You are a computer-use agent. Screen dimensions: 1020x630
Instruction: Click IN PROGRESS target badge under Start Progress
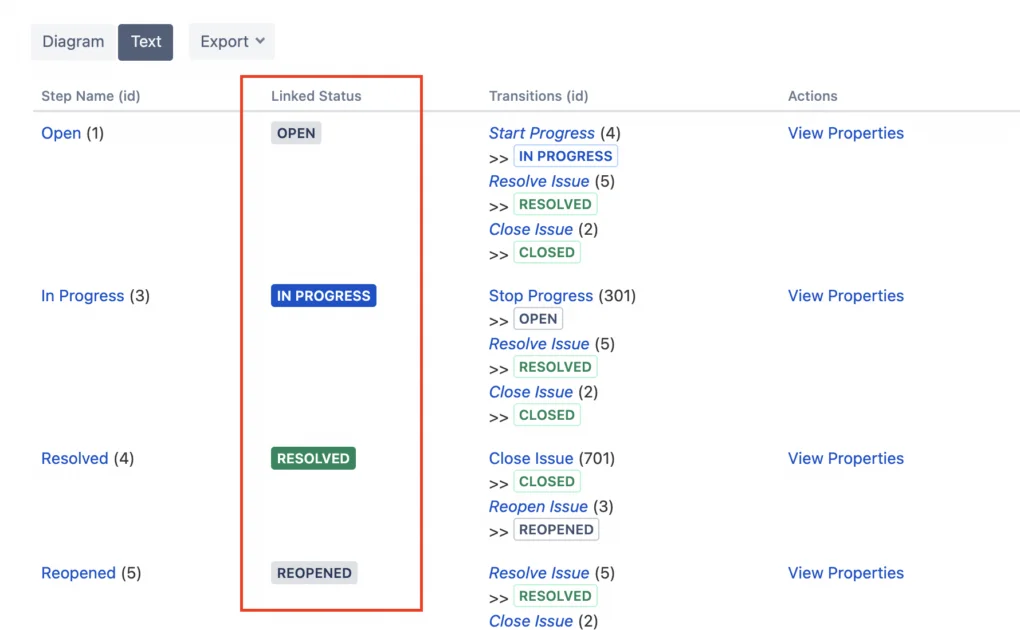pos(565,156)
